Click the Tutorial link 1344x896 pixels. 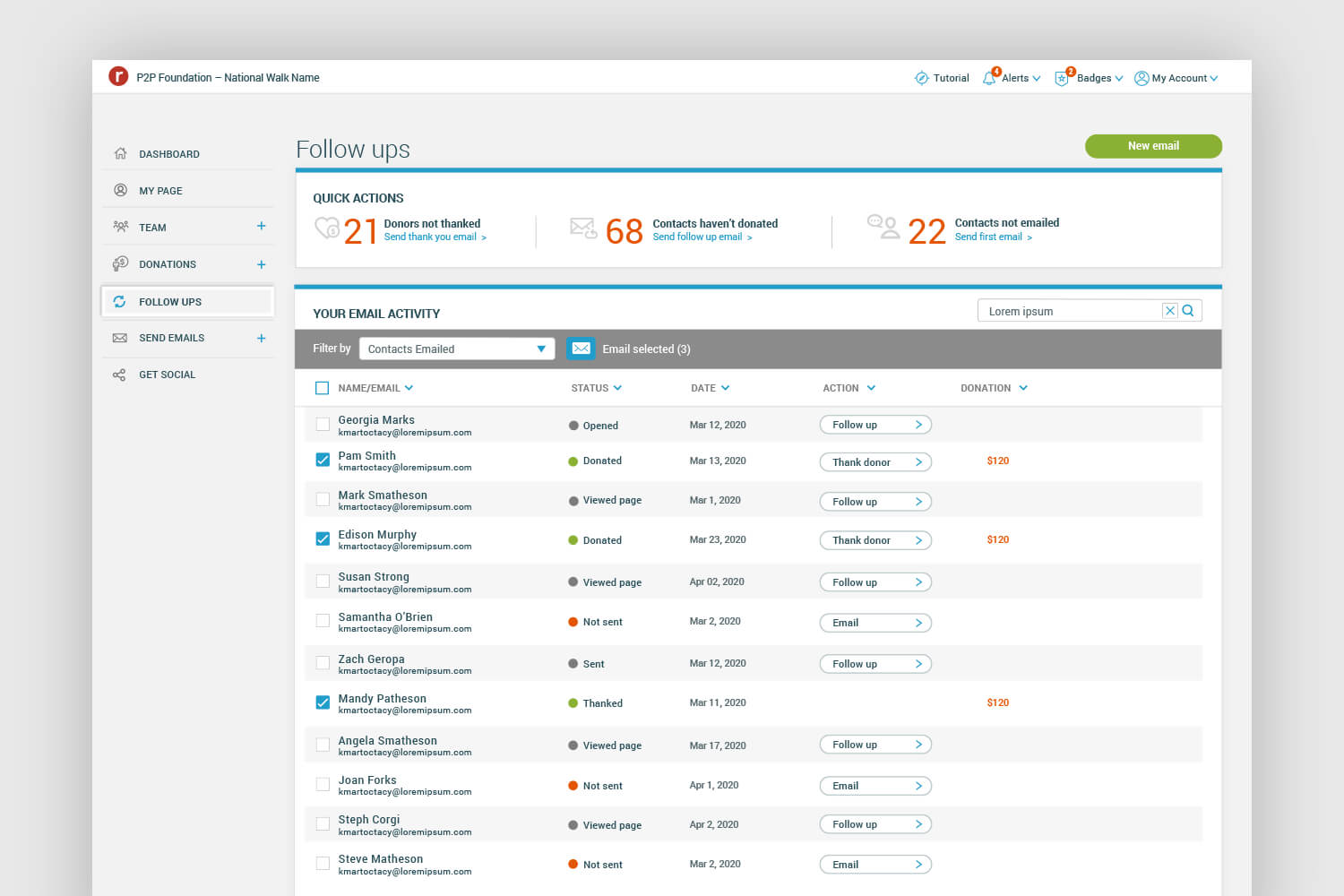click(x=951, y=78)
